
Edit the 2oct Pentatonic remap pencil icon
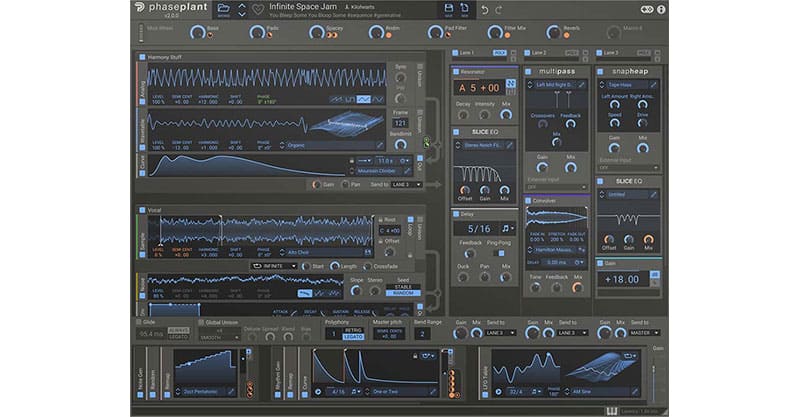tap(231, 391)
